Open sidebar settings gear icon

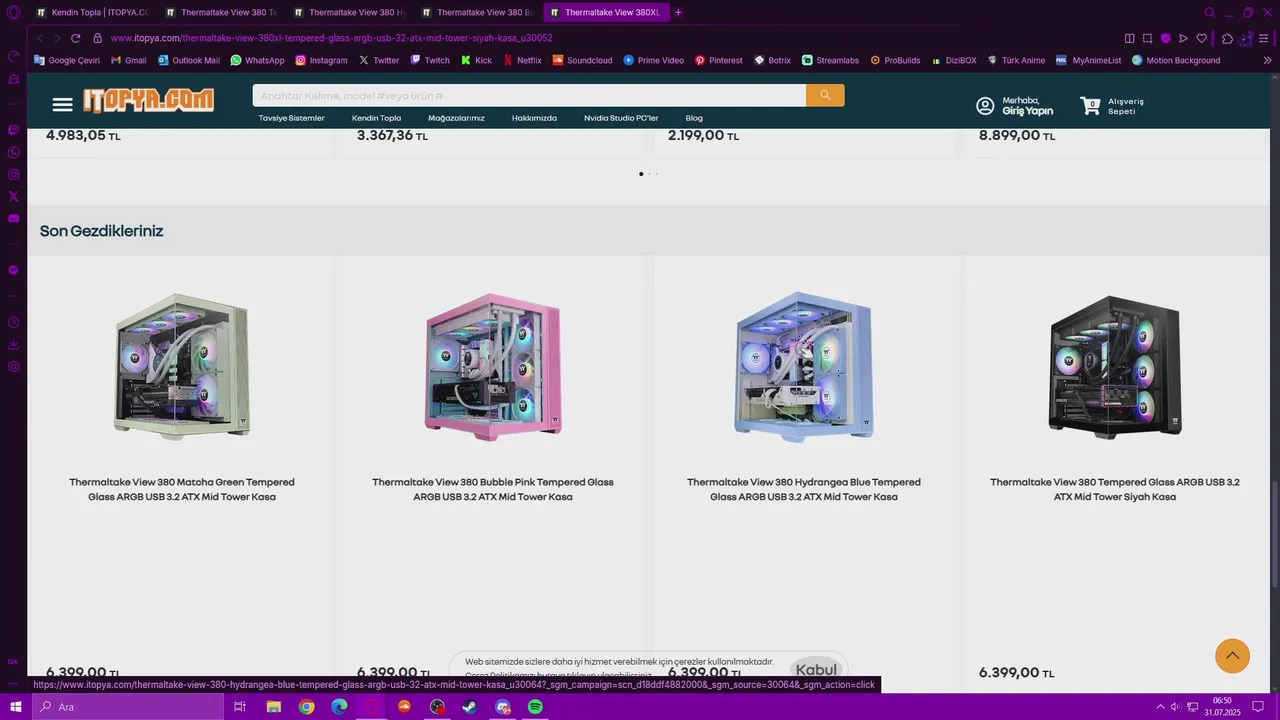point(13,366)
